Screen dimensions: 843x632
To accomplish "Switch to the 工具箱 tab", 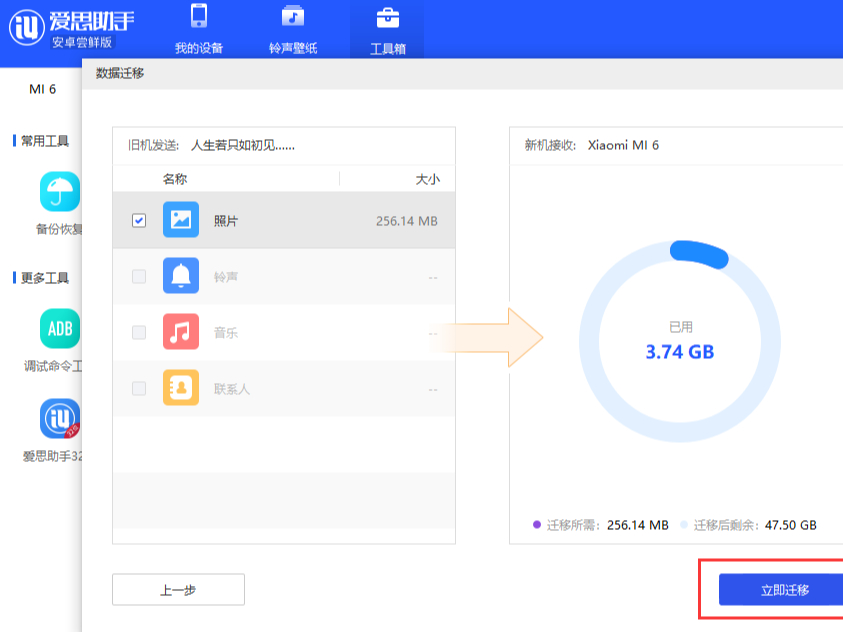I will point(388,30).
